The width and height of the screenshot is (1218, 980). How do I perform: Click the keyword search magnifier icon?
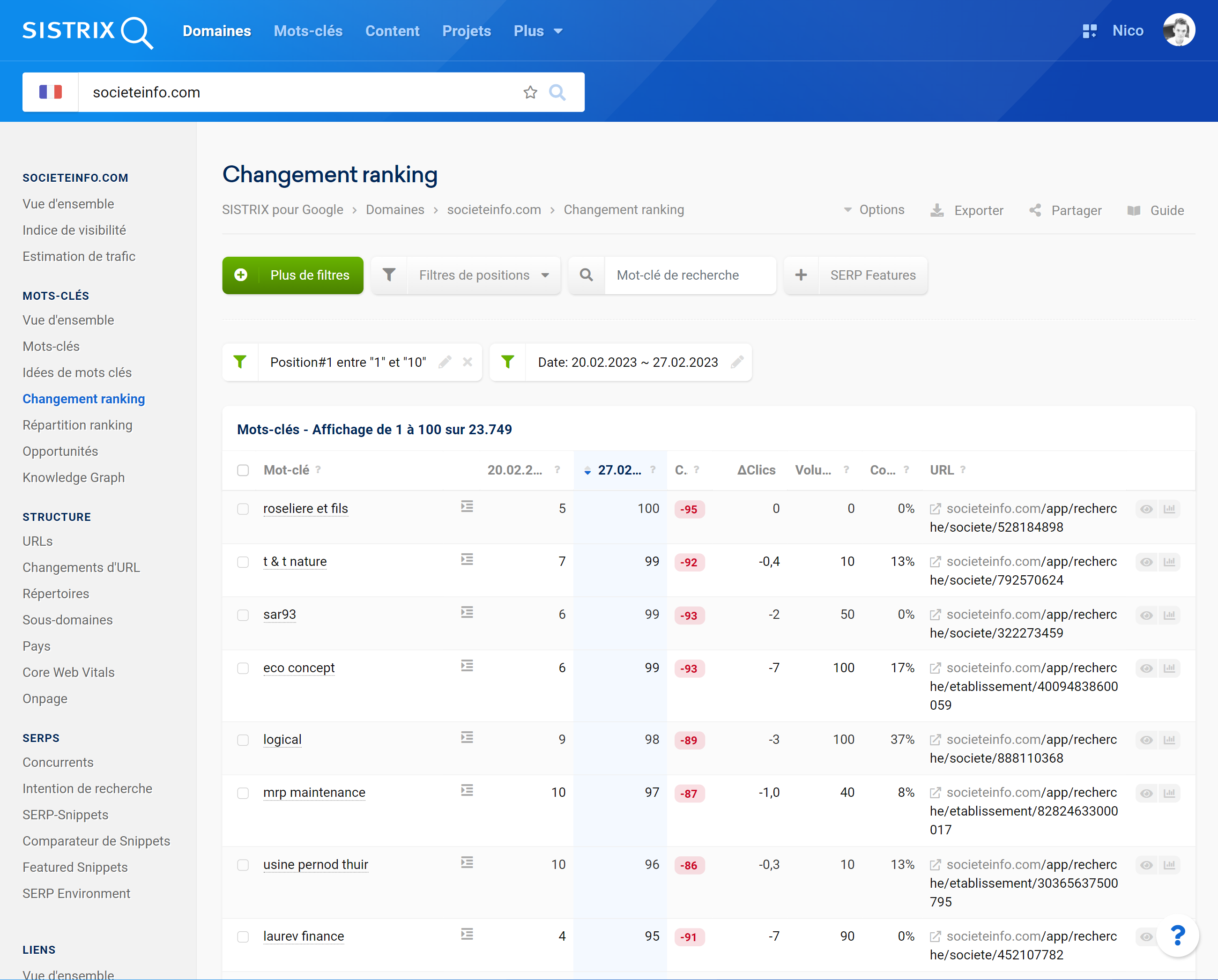point(587,275)
